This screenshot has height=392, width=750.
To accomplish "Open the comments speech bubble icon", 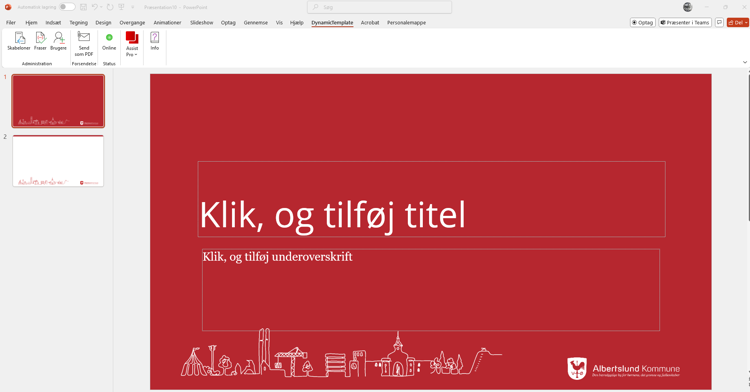I will [x=719, y=22].
